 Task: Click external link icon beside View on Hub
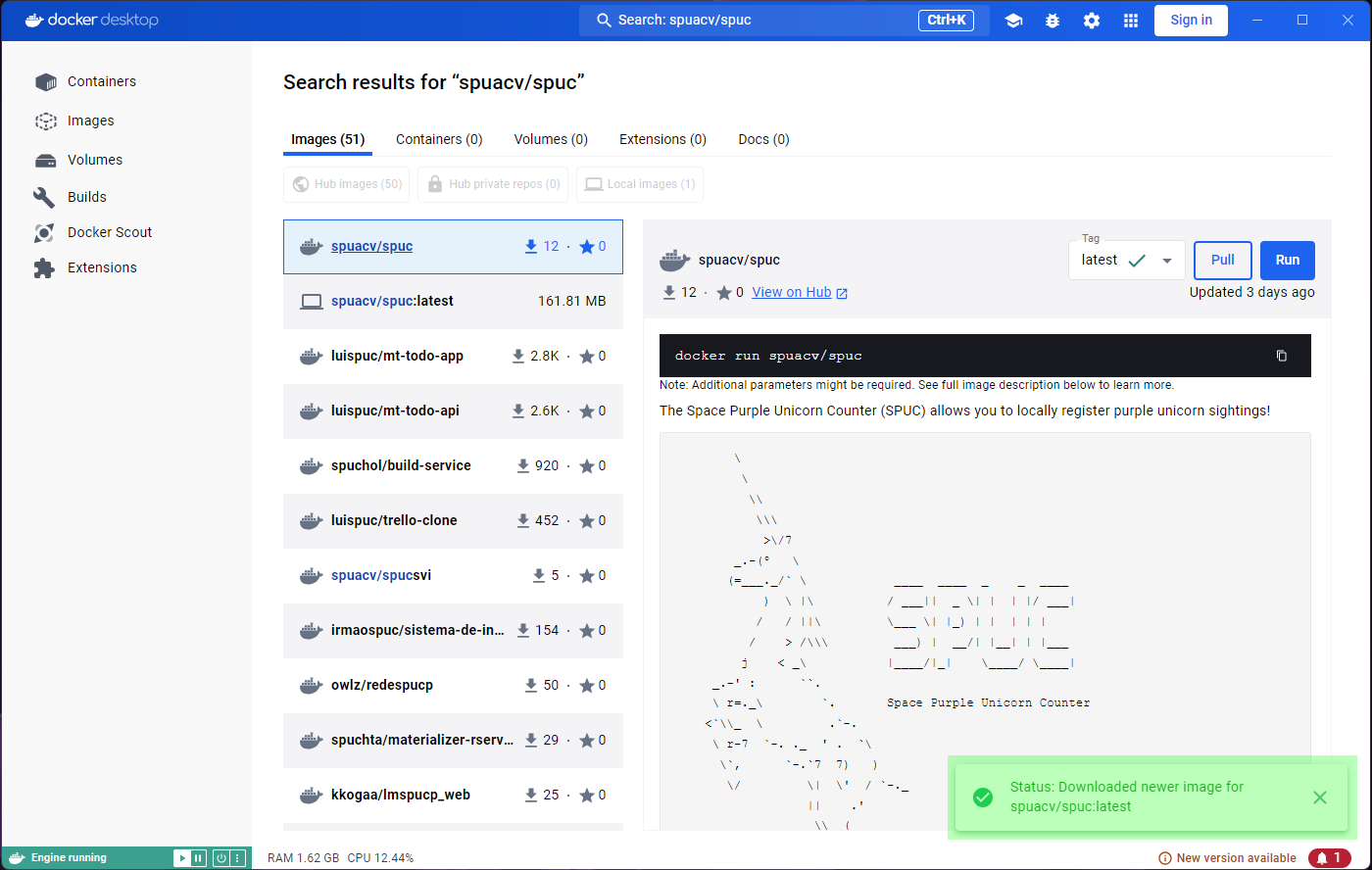(842, 293)
